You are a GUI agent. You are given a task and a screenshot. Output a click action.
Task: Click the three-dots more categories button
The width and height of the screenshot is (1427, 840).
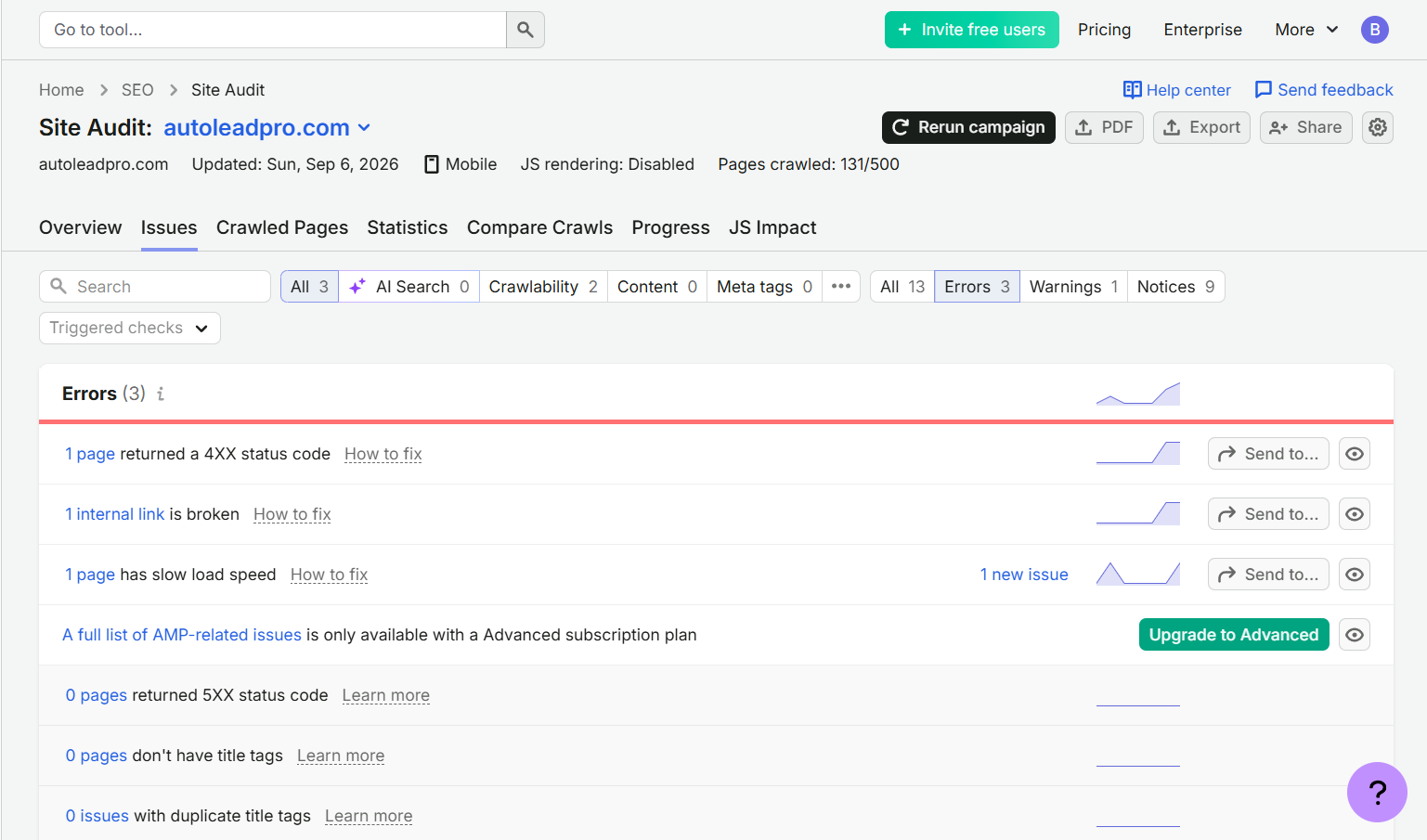point(841,287)
